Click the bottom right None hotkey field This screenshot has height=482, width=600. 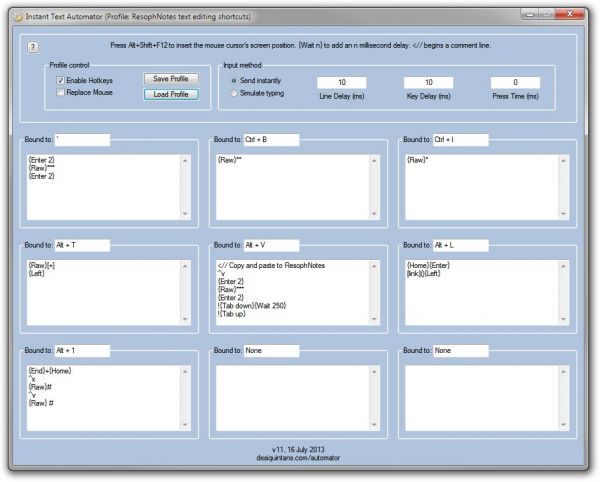[461, 351]
